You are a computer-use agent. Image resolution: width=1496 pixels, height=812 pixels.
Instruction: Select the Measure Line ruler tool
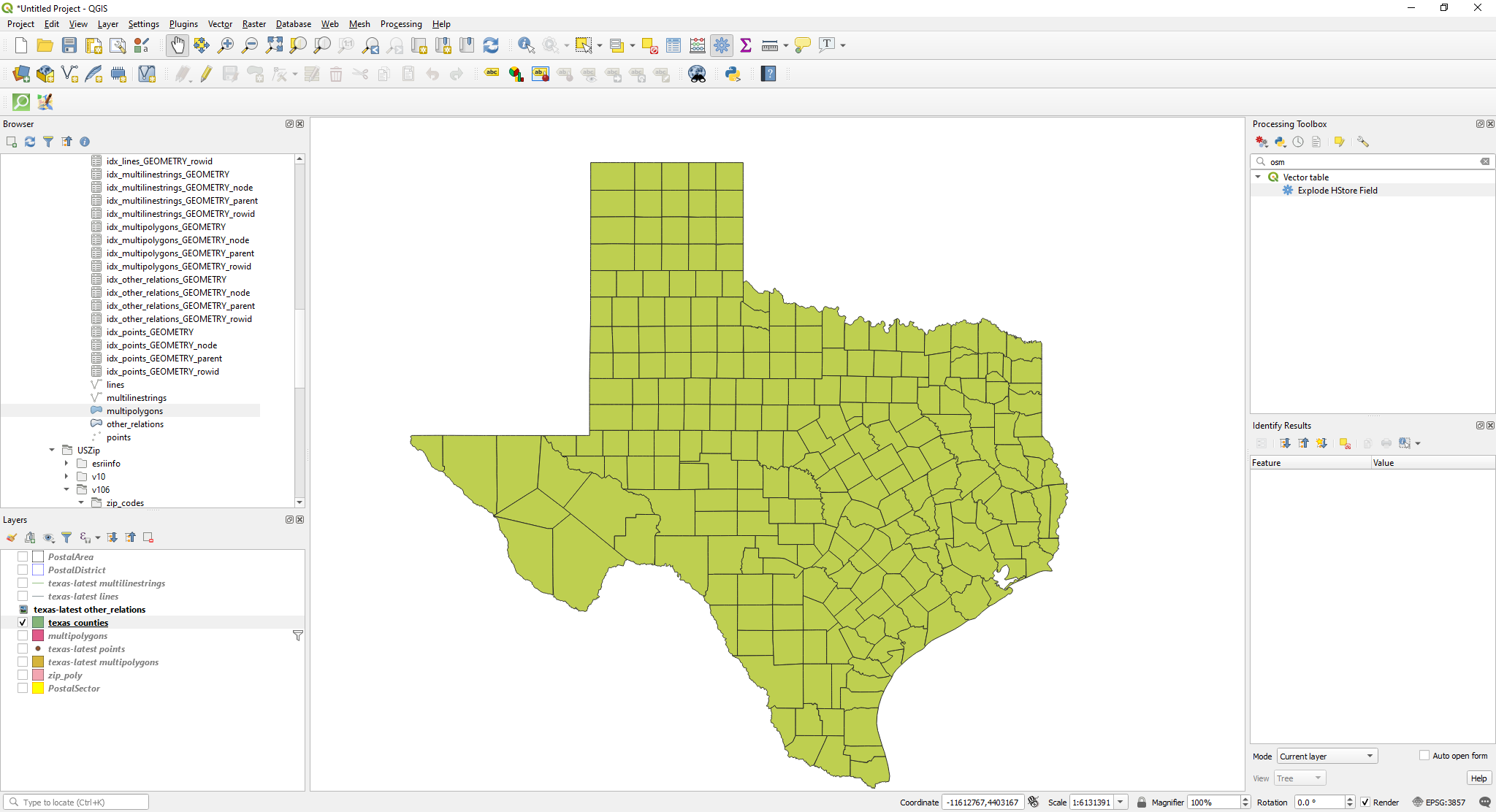point(769,45)
